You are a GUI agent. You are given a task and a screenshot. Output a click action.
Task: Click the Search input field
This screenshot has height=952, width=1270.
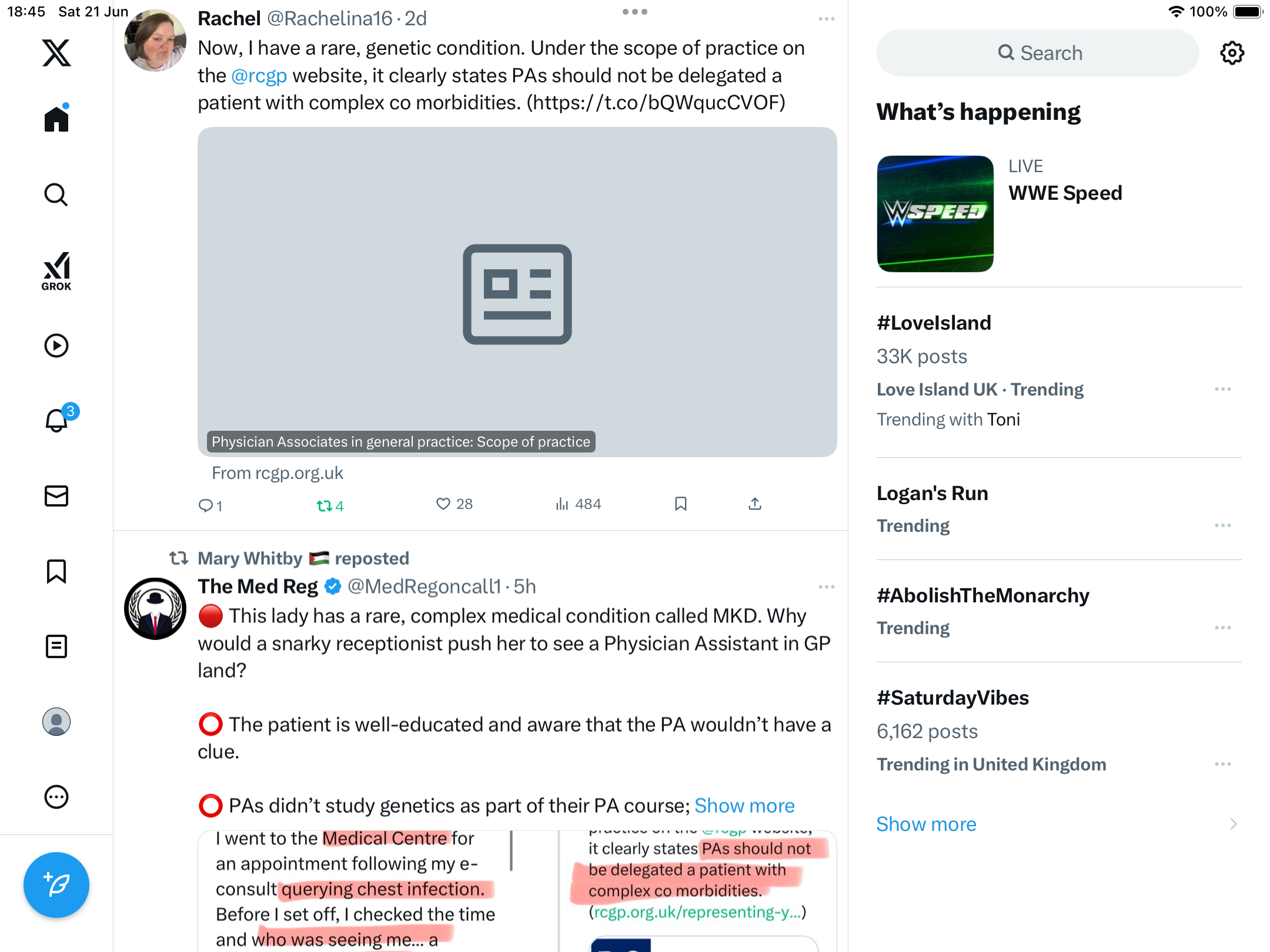[1038, 53]
